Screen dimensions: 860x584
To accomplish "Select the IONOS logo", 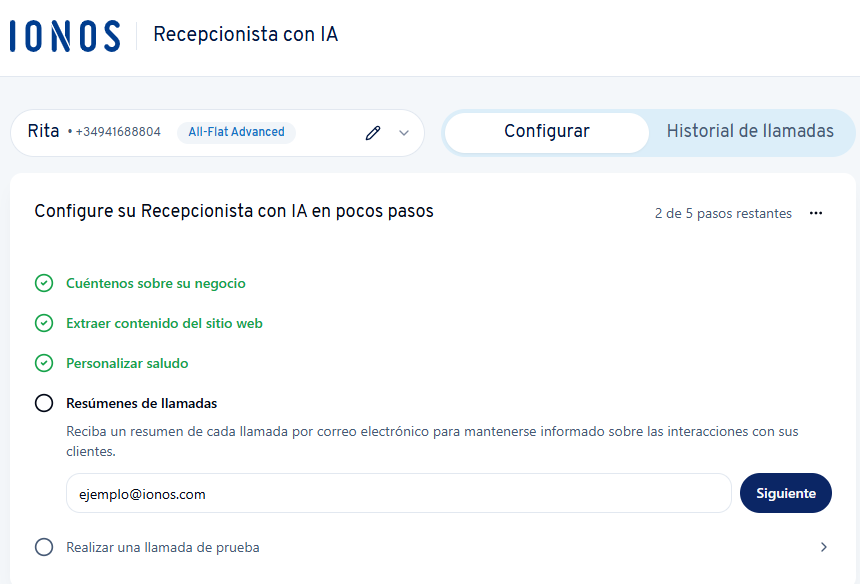I will click(x=64, y=33).
